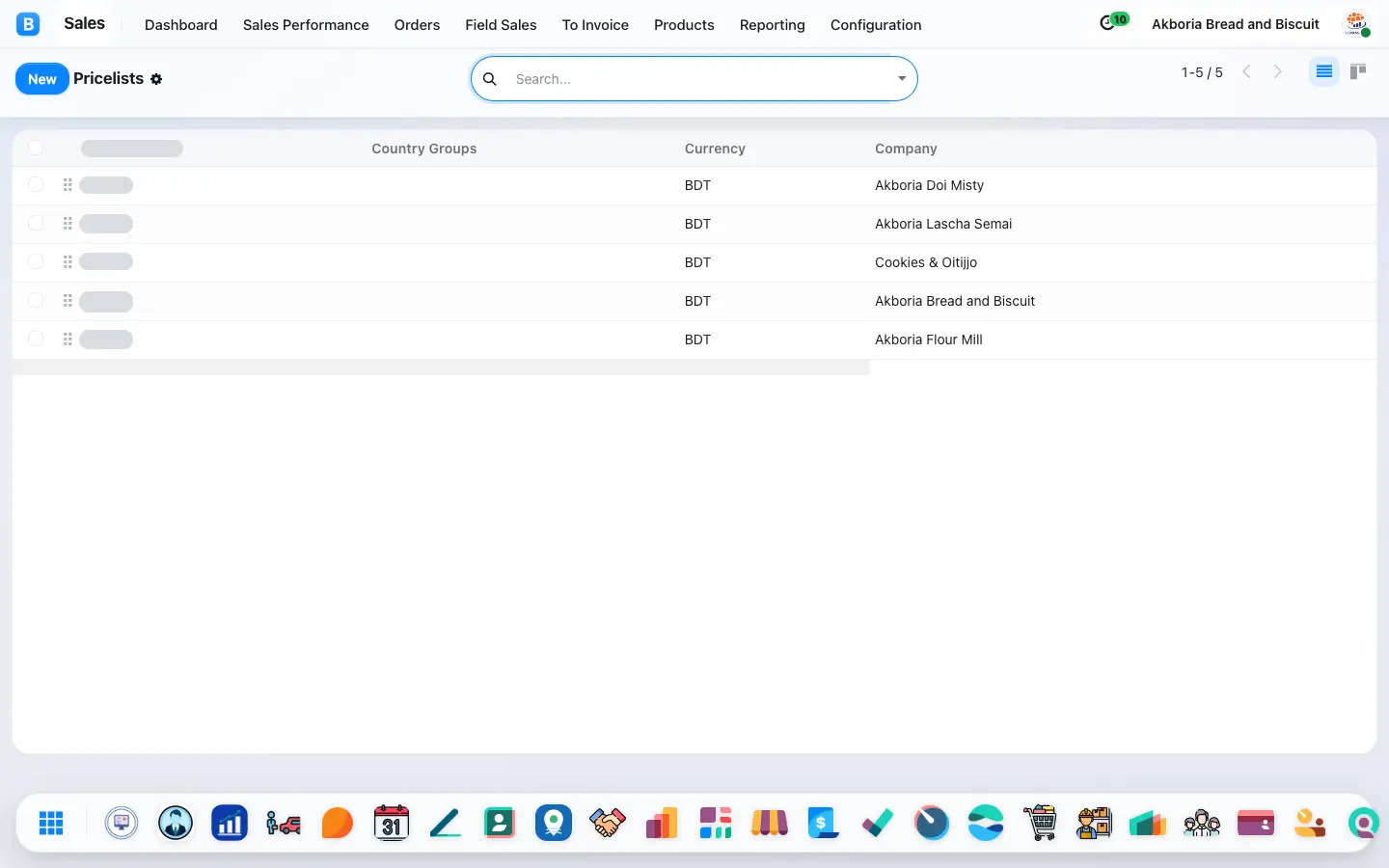Go to next page of records
The height and width of the screenshot is (868, 1389).
pyautogui.click(x=1278, y=71)
